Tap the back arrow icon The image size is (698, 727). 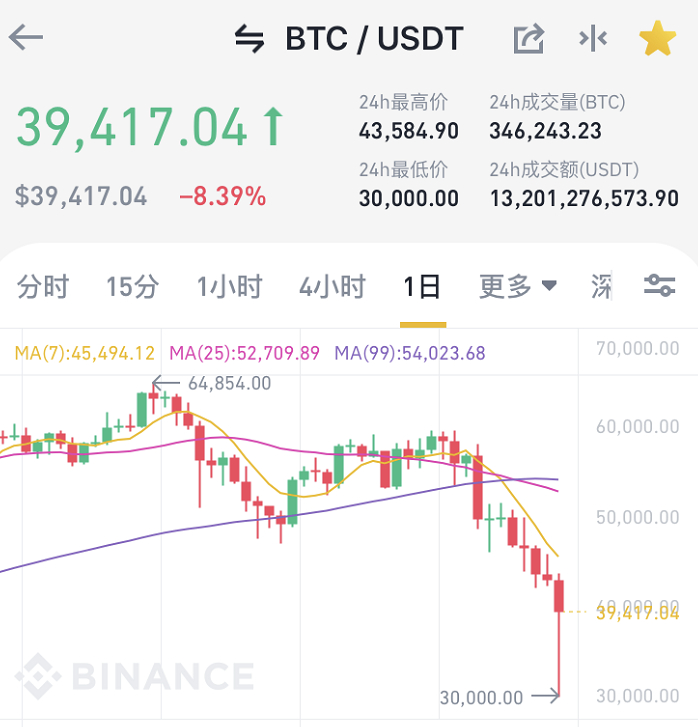(x=26, y=39)
